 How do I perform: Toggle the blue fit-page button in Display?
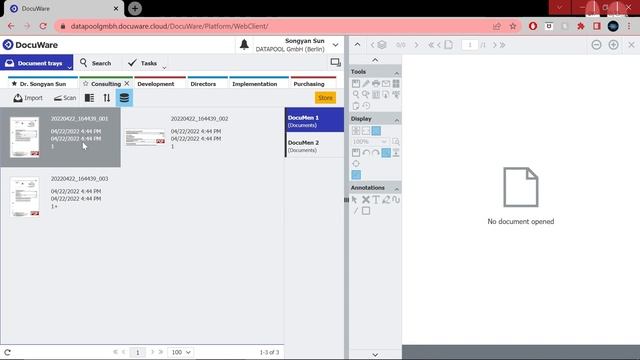click(x=386, y=153)
